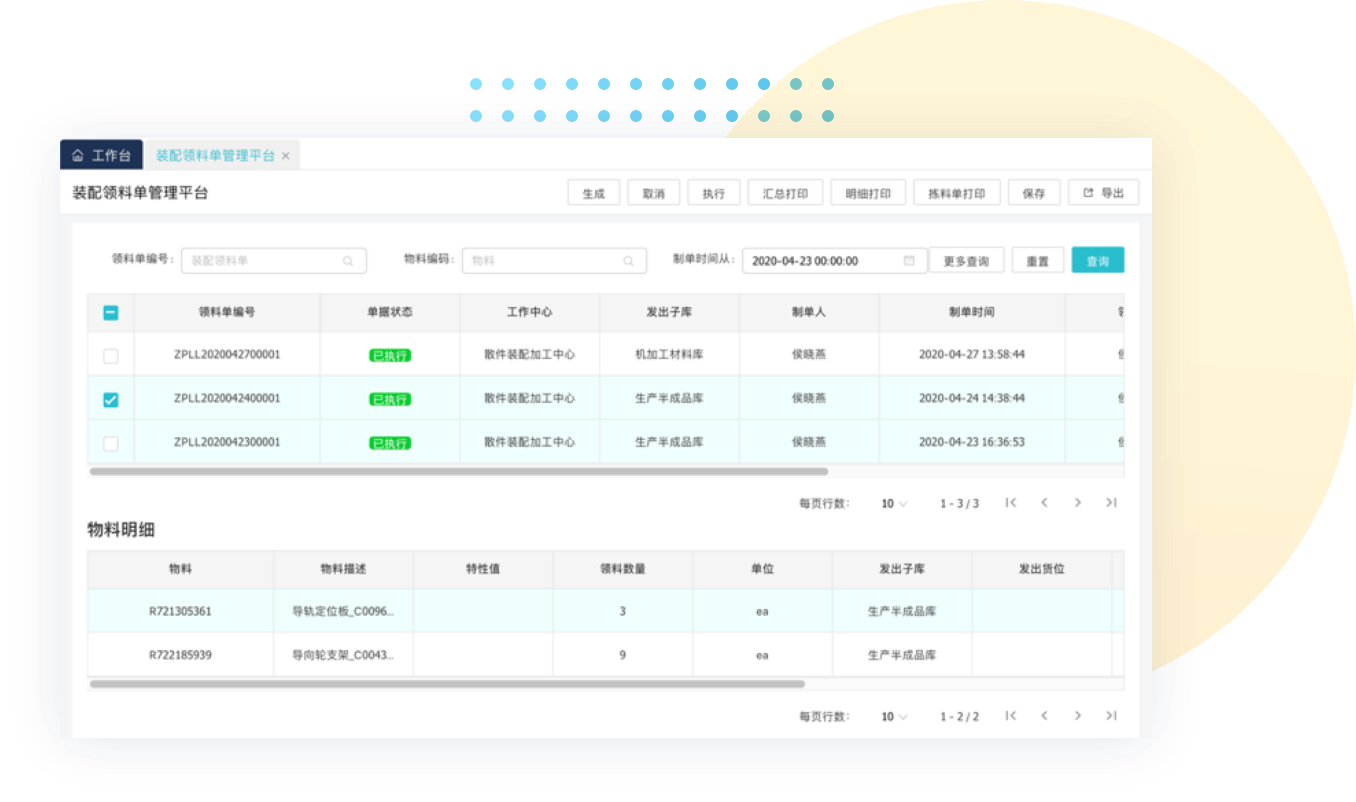Go to next page in upper table pagination
This screenshot has width=1356, height=802.
point(1078,503)
